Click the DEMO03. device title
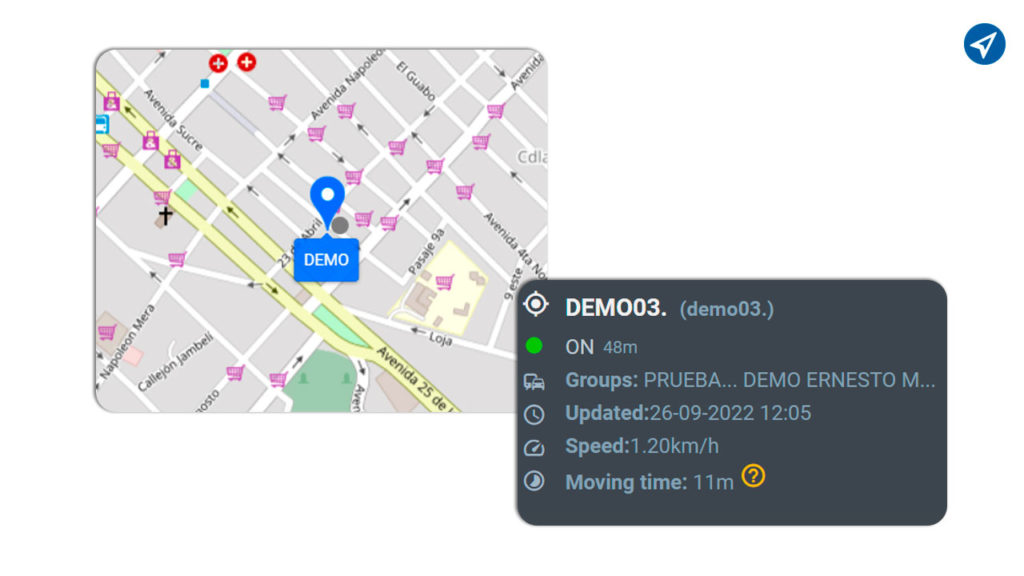The height and width of the screenshot is (576, 1024). coord(616,308)
